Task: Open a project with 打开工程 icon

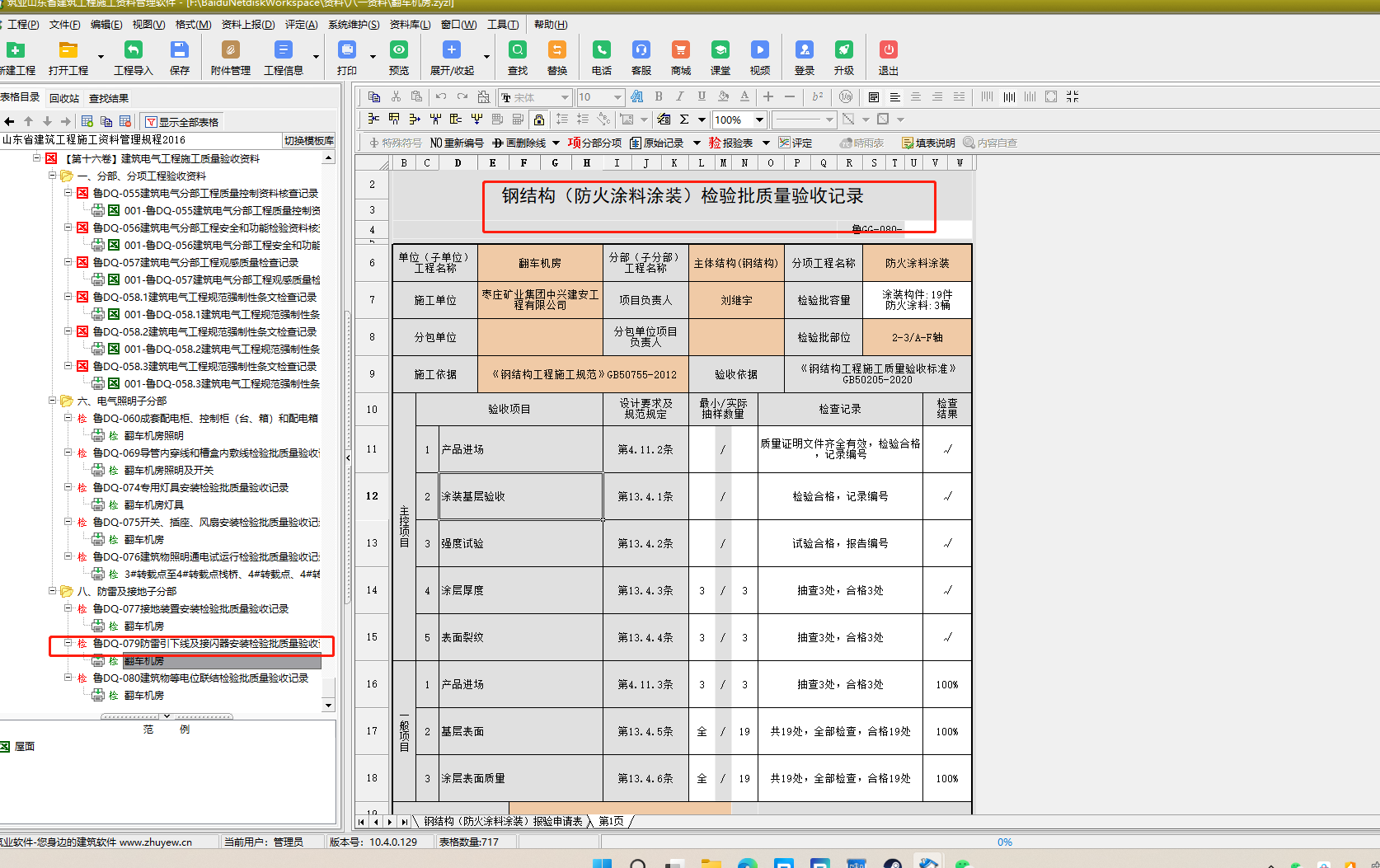Action: [x=68, y=50]
